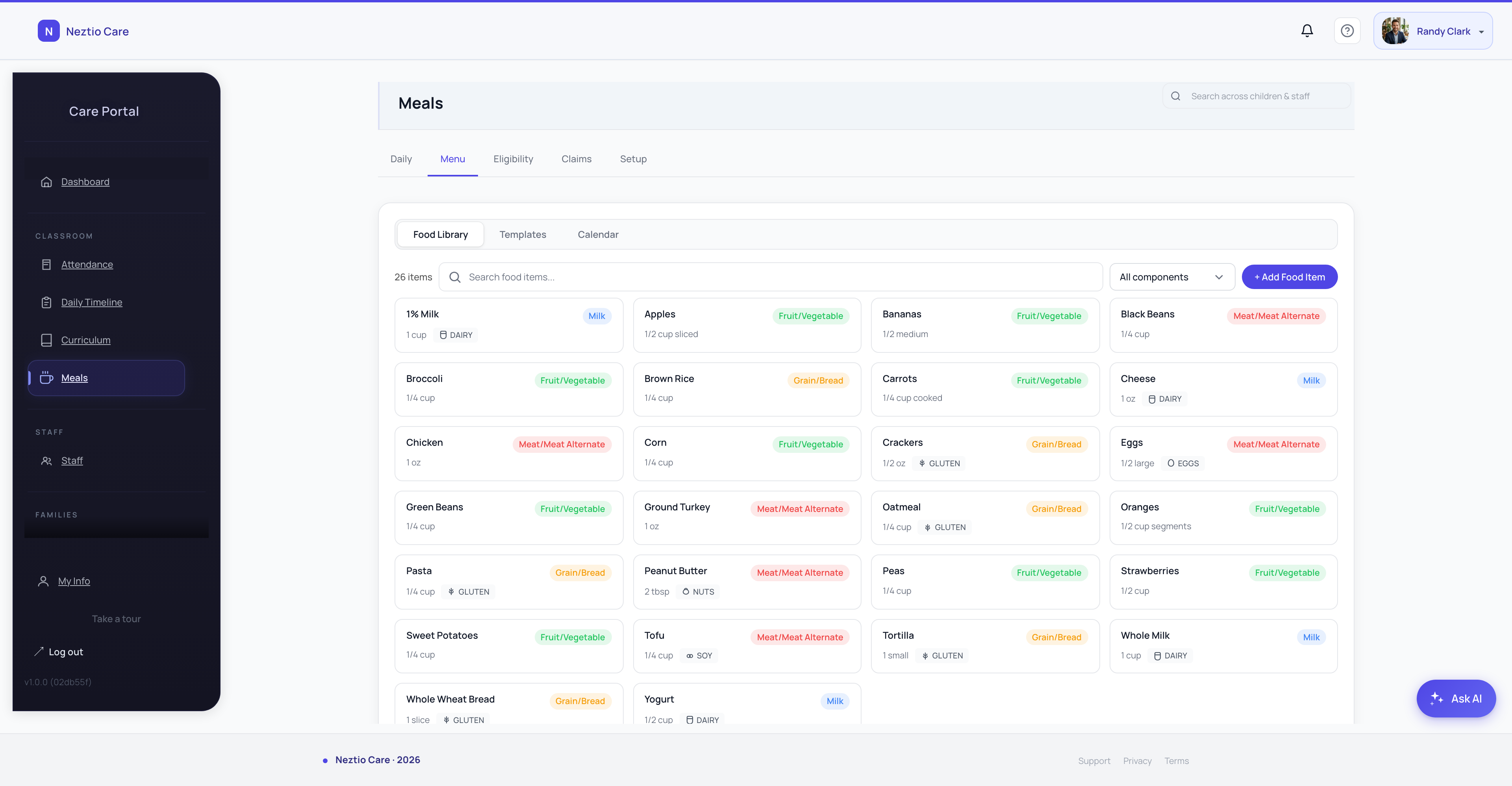This screenshot has width=1512, height=786.
Task: Click the Attendance sidebar icon
Action: coord(46,265)
